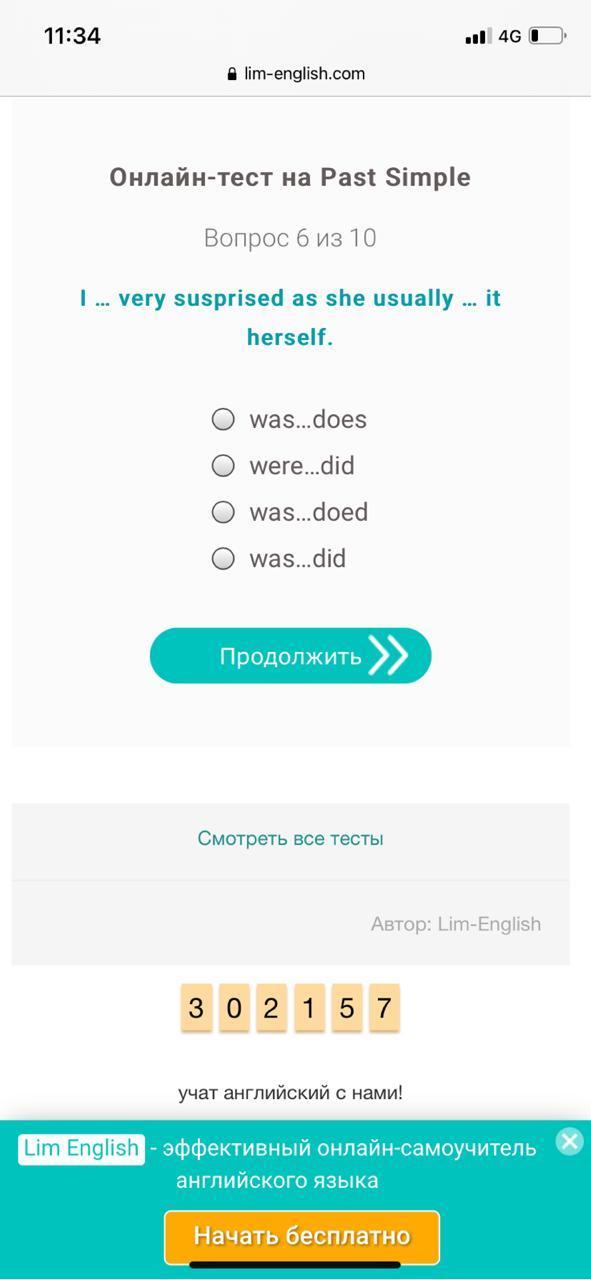Close the Lim English banner ad
The width and height of the screenshot is (591, 1280).
point(569,1141)
